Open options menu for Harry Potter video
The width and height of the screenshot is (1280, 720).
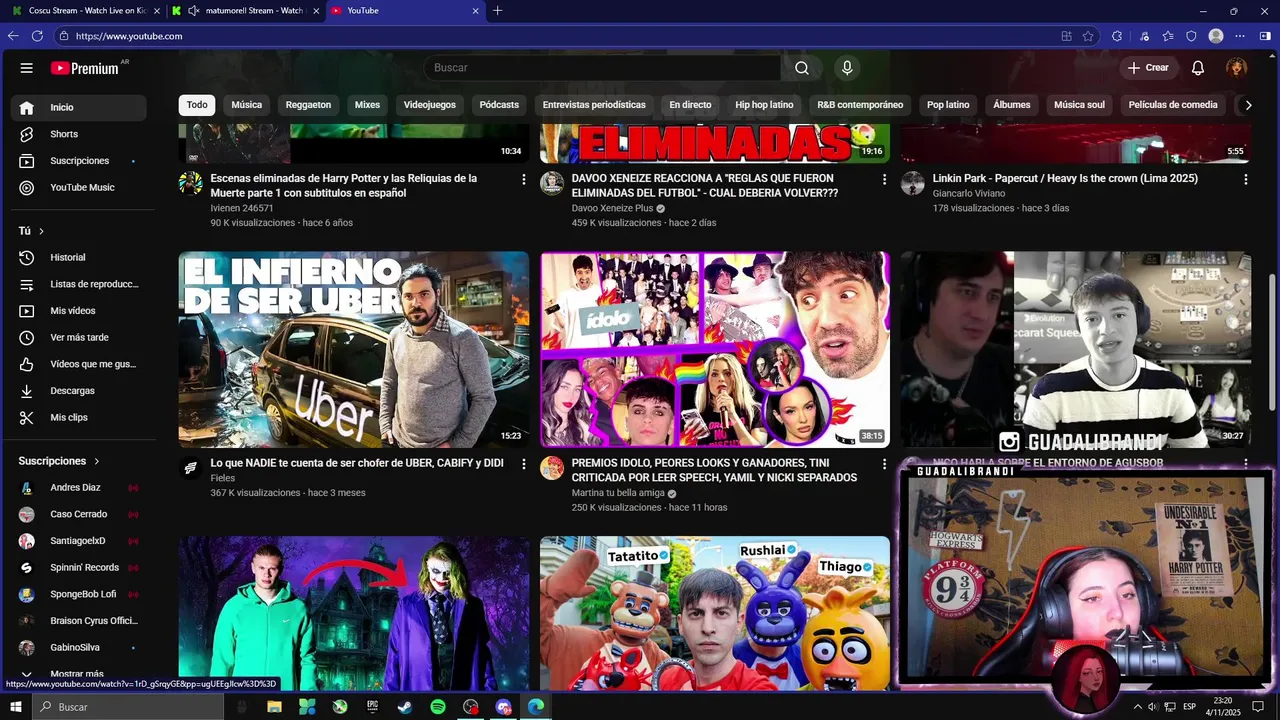(x=523, y=179)
